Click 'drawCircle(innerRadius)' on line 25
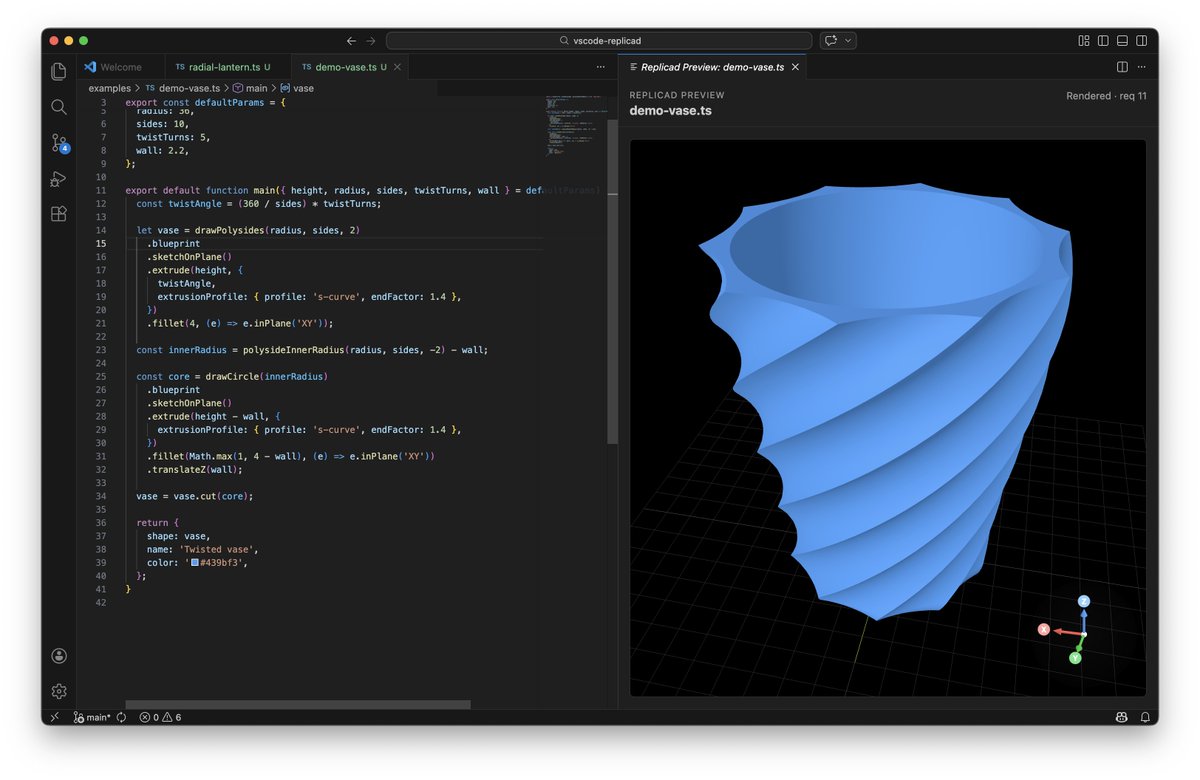1200x780 pixels. [x=267, y=376]
